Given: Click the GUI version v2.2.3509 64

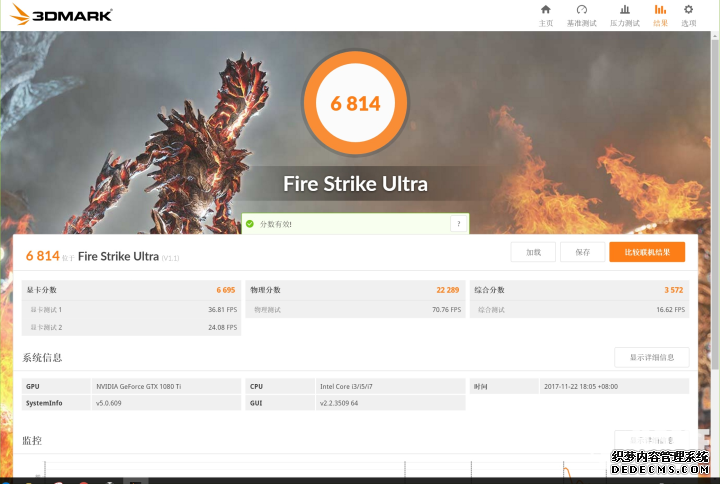Looking at the screenshot, I should 339,403.
